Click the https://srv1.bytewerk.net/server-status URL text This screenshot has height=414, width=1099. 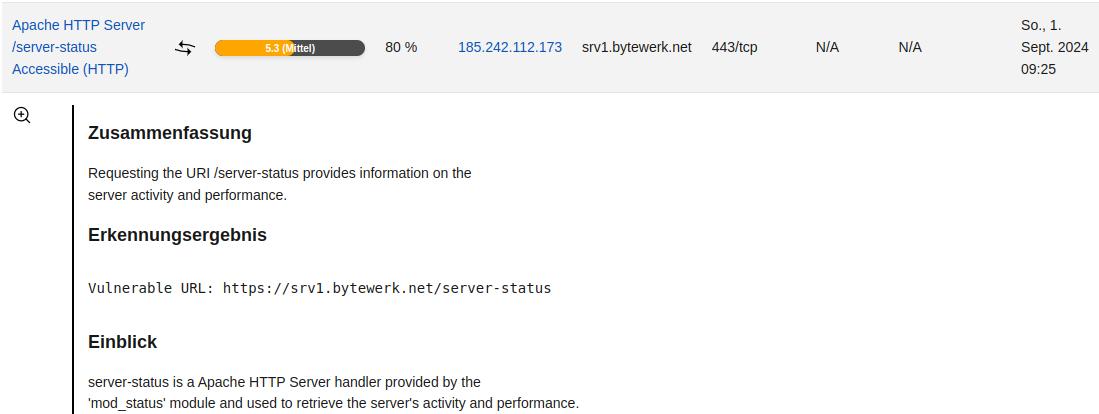click(x=387, y=288)
